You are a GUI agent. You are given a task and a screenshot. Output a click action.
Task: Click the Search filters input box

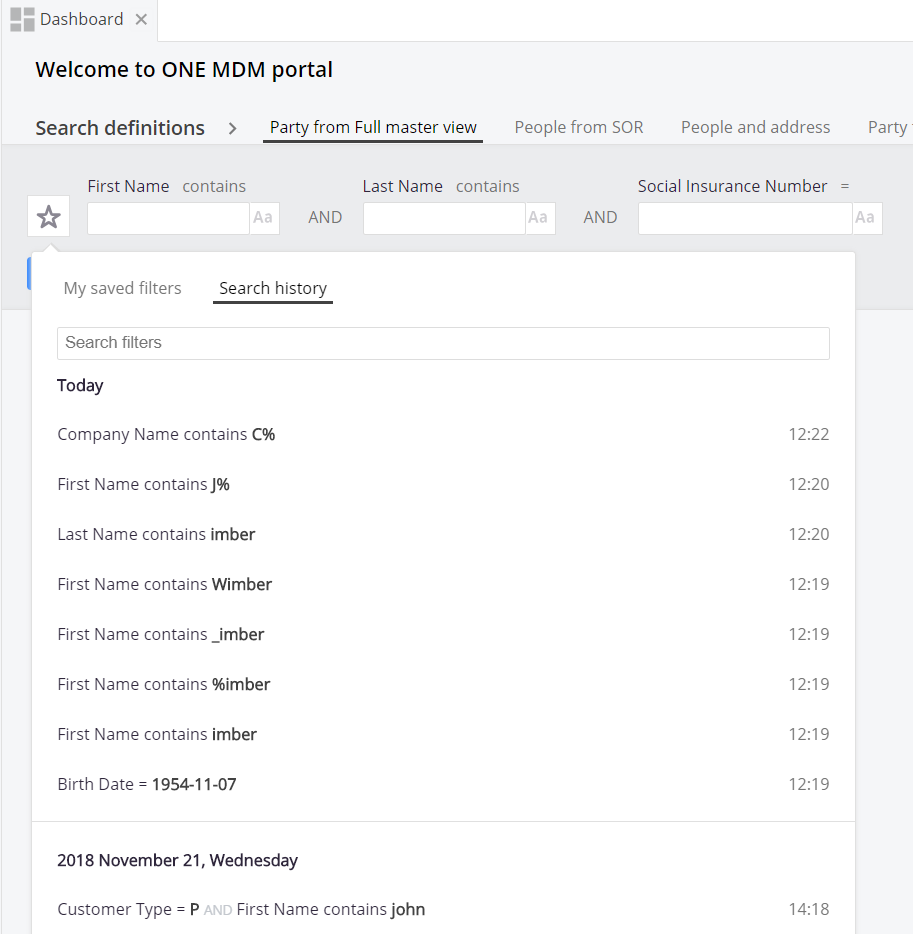pos(443,343)
